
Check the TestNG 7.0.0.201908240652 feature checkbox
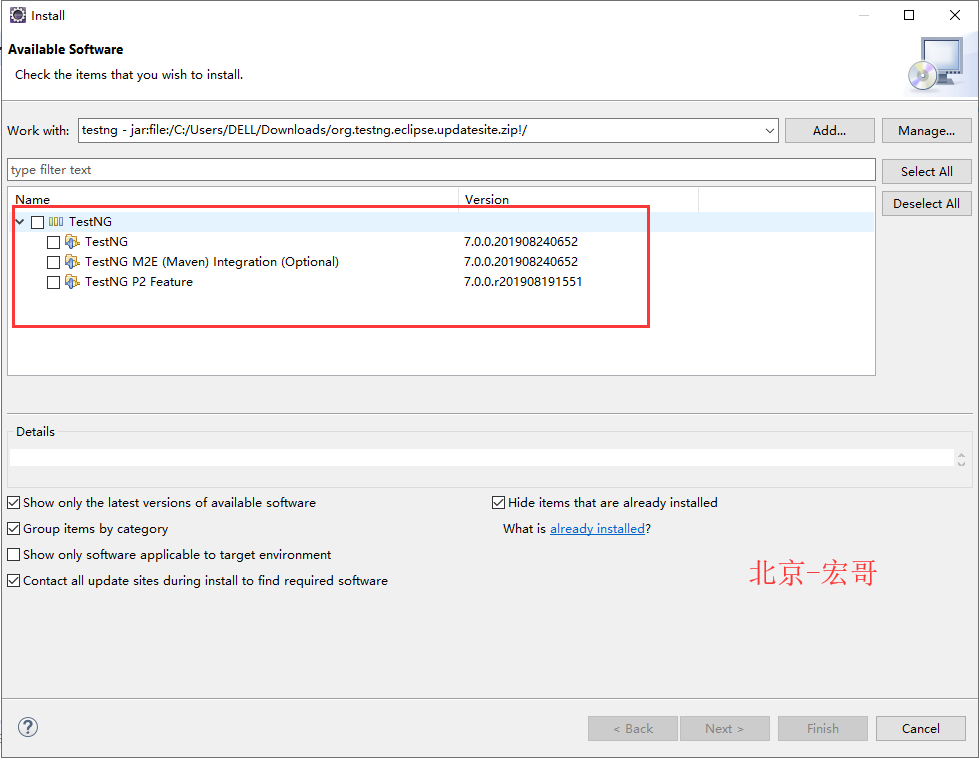pyautogui.click(x=54, y=242)
